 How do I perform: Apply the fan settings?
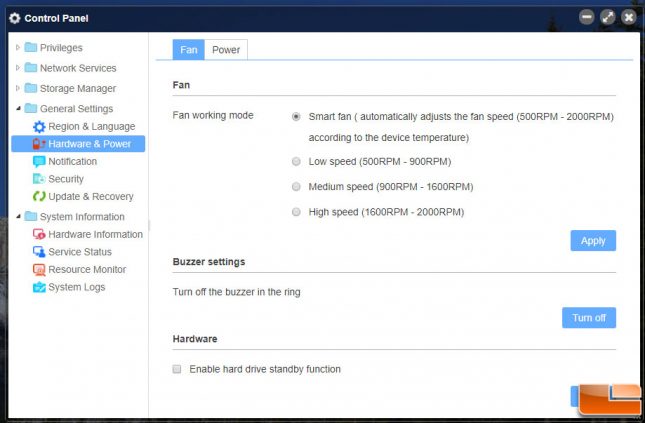[593, 240]
